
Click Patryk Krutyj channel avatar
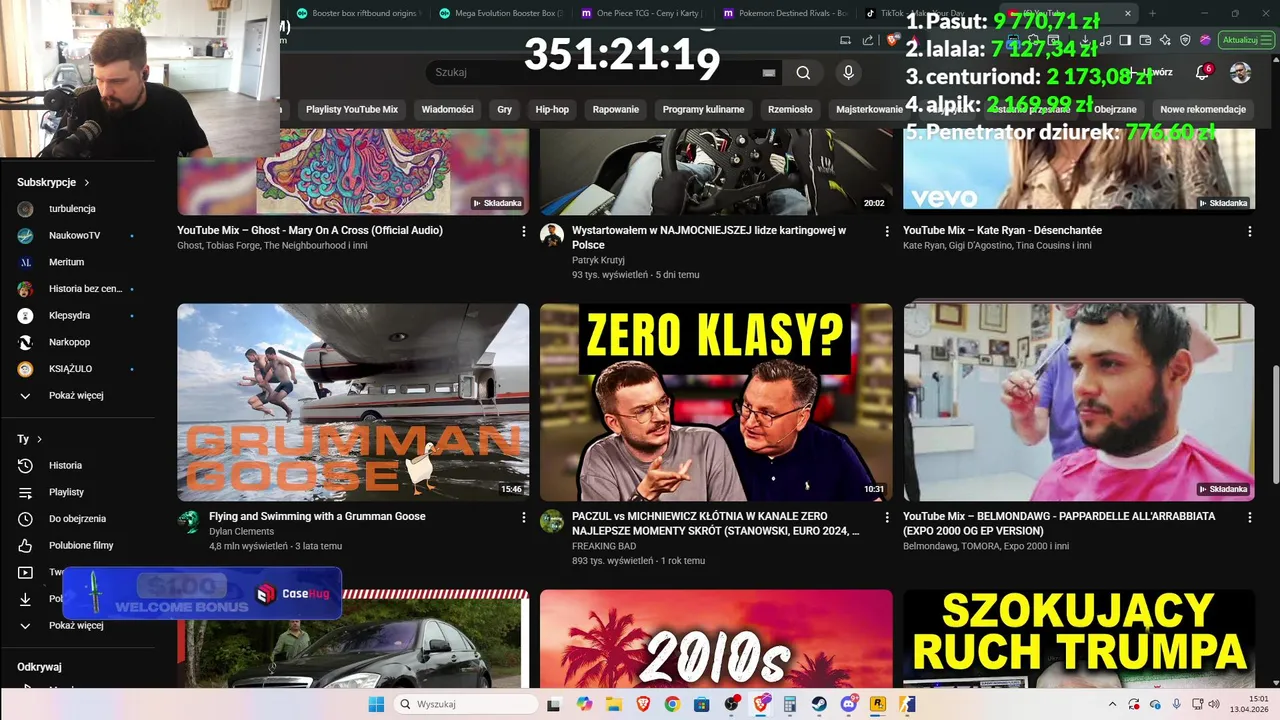coord(552,235)
